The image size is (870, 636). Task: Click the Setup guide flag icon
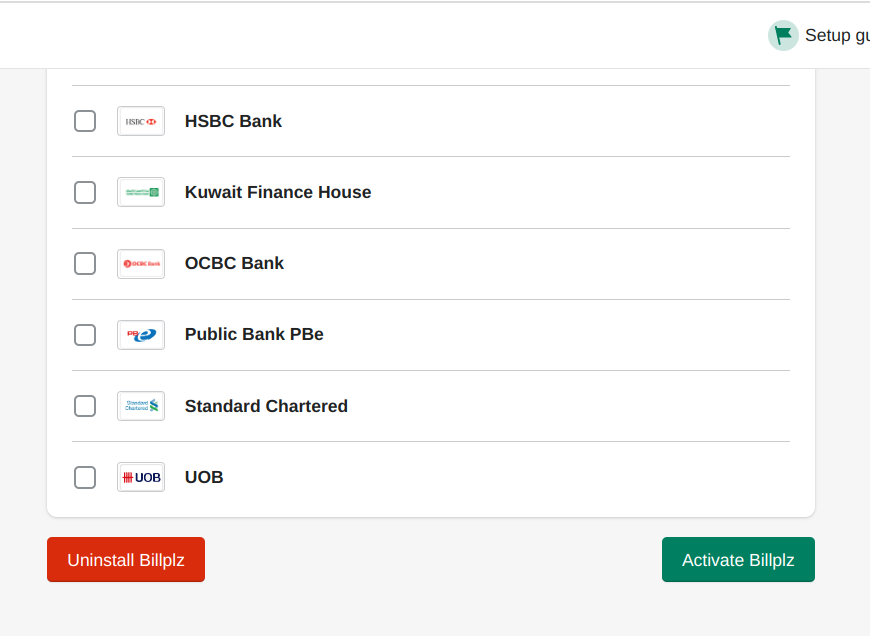click(783, 35)
